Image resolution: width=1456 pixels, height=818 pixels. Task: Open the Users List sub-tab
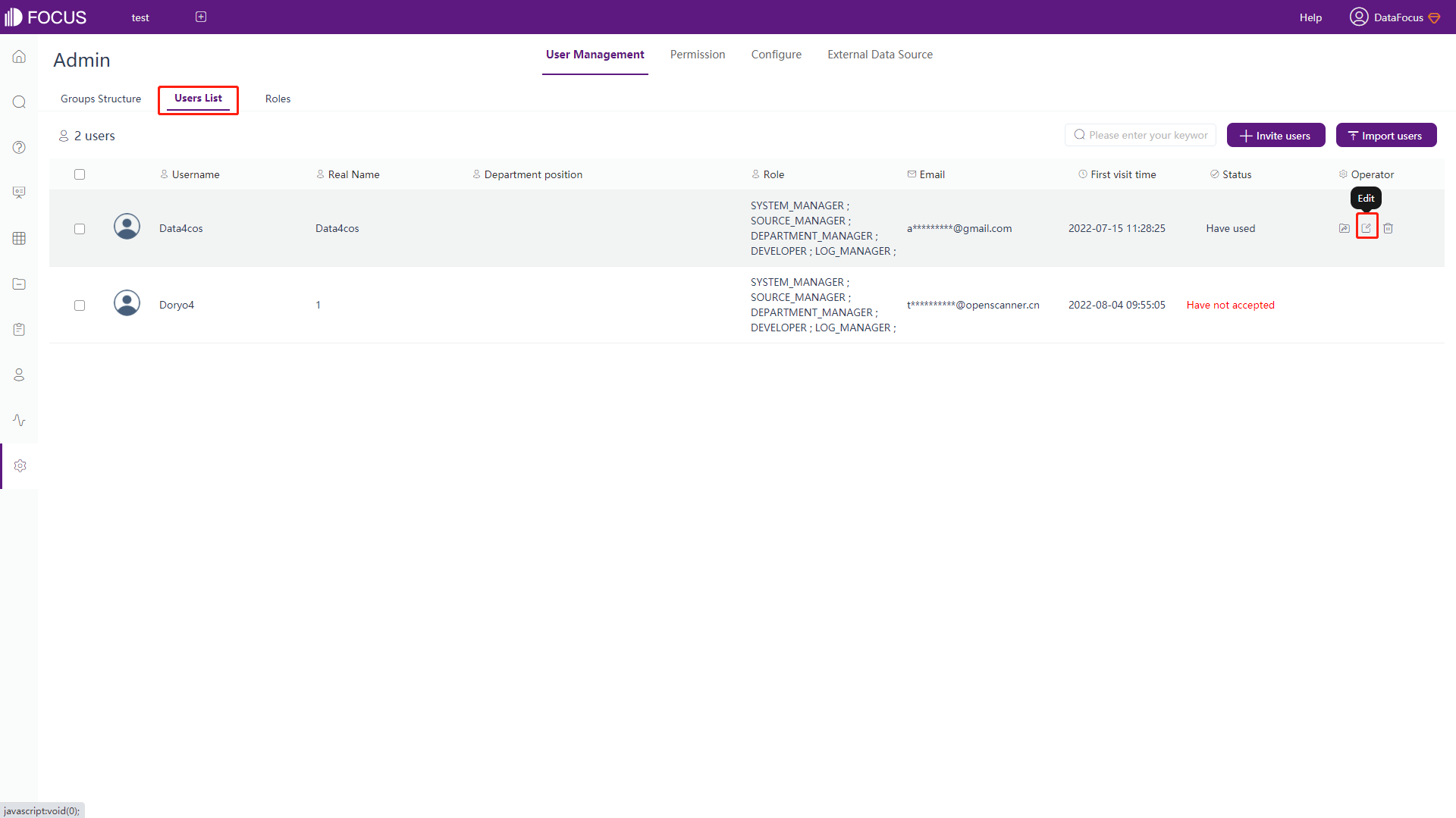point(198,99)
